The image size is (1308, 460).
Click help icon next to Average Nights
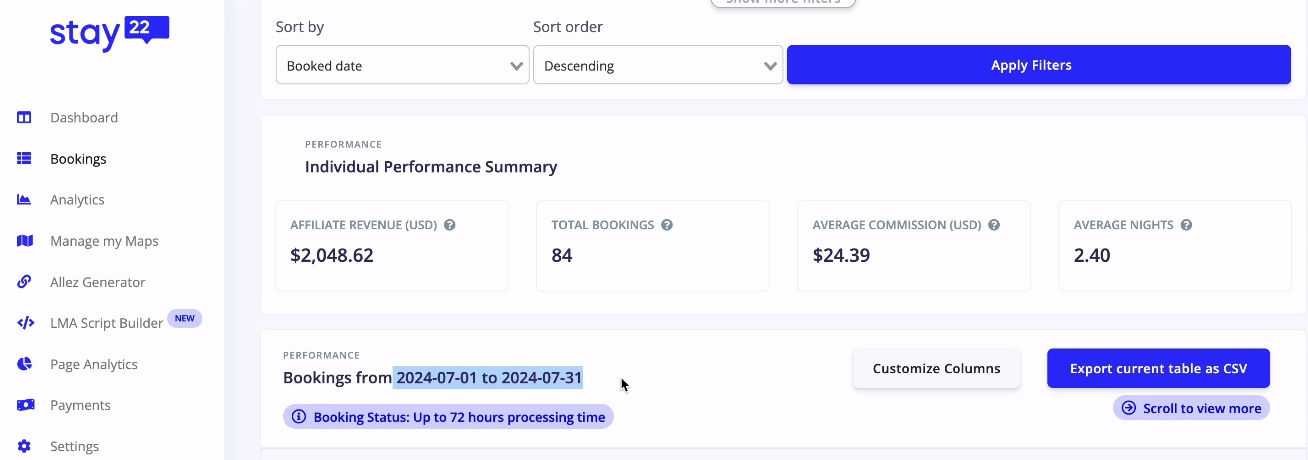[1186, 225]
